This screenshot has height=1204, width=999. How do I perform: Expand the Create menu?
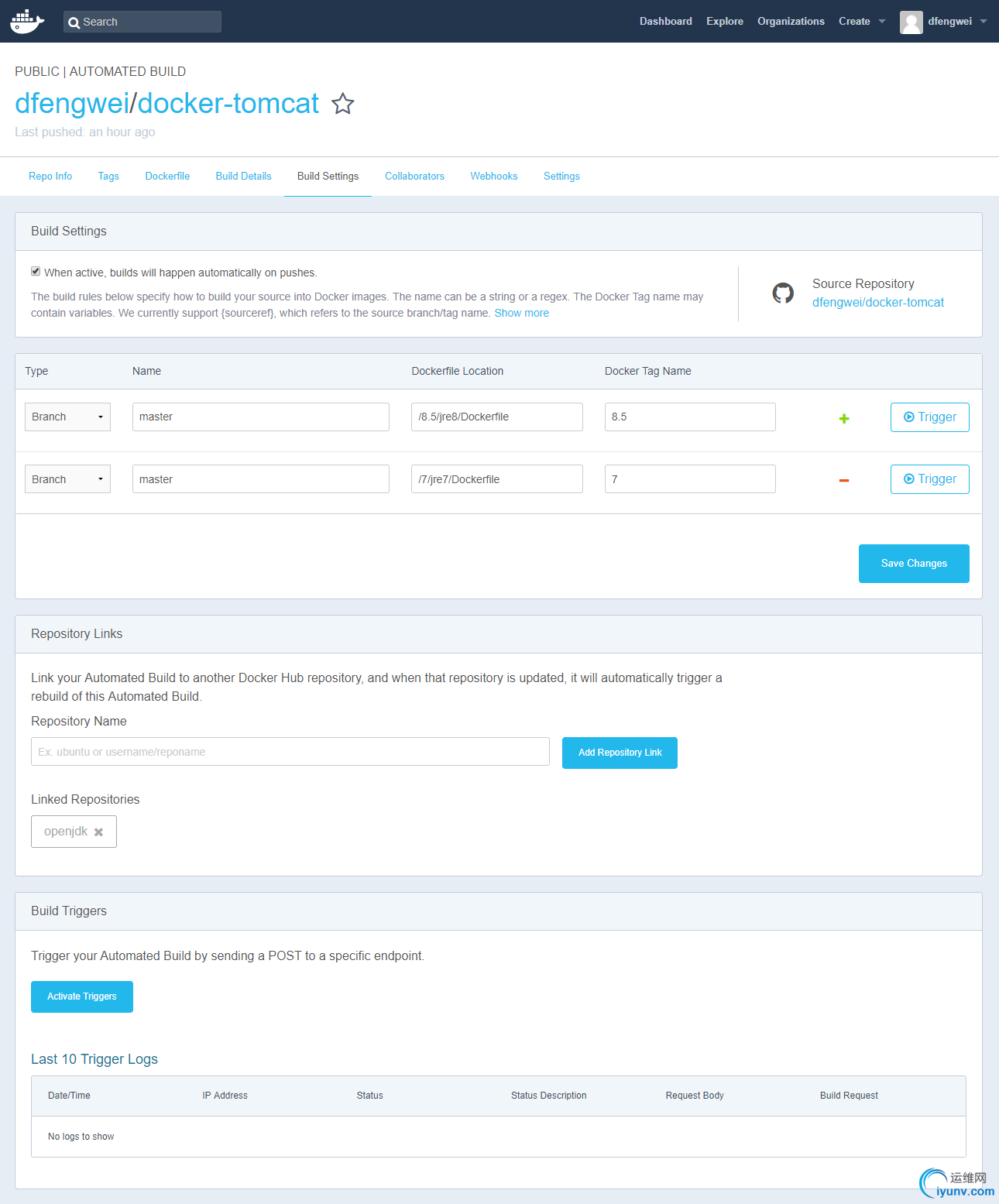pos(861,22)
